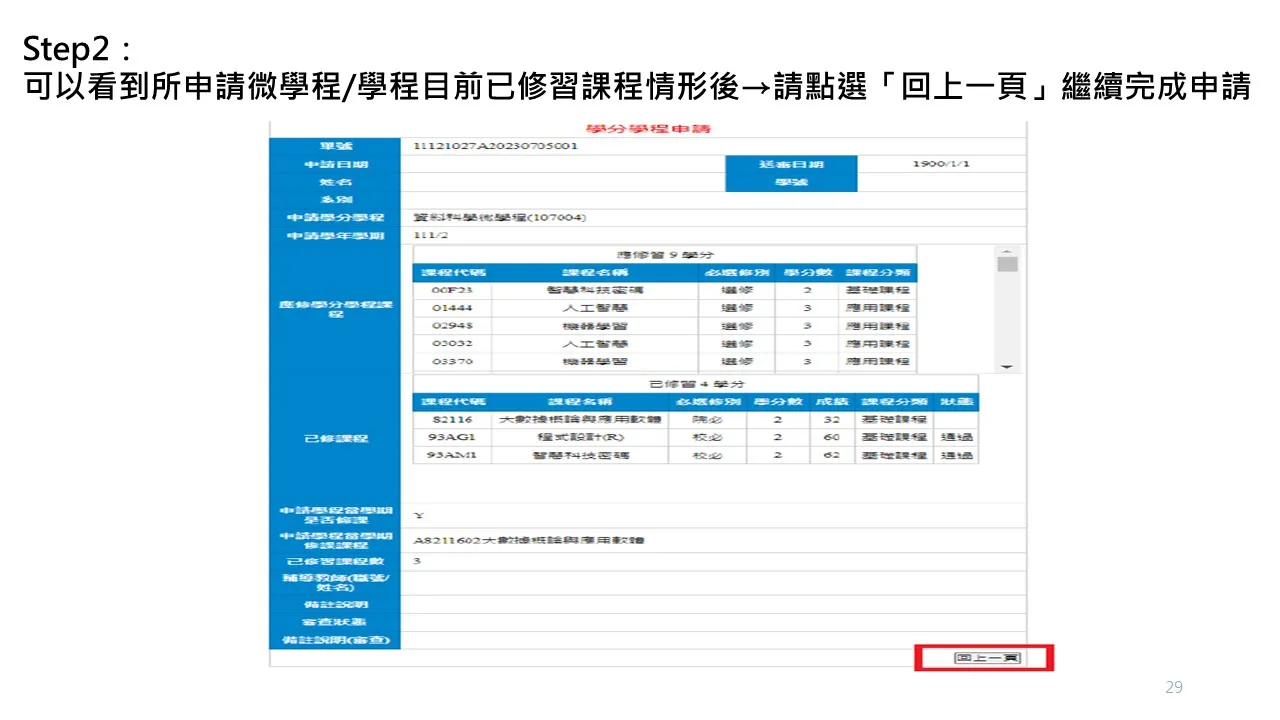Click the course list scrollbar up arrow

(1007, 251)
